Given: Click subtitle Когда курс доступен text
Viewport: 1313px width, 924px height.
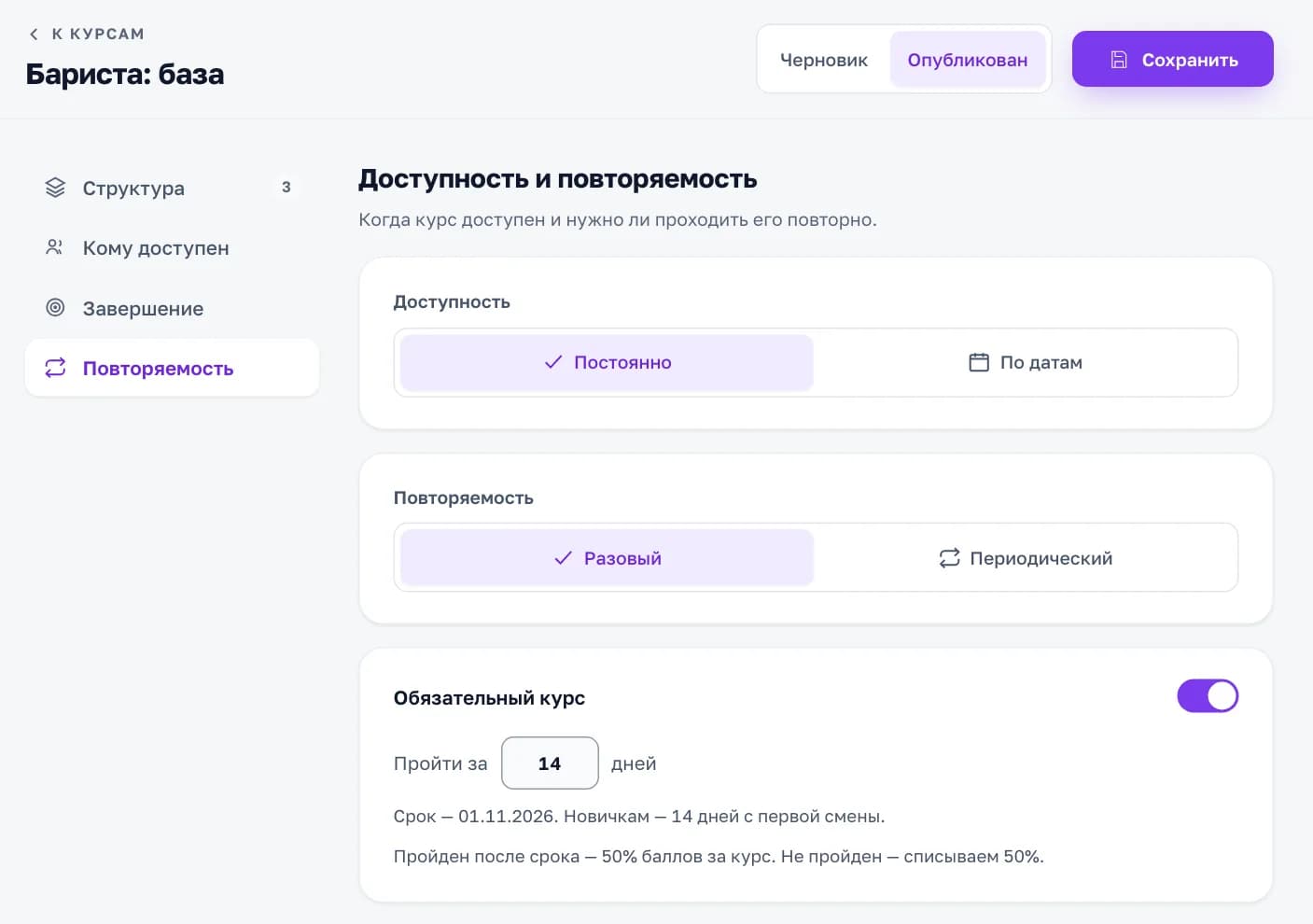Looking at the screenshot, I should click(618, 220).
